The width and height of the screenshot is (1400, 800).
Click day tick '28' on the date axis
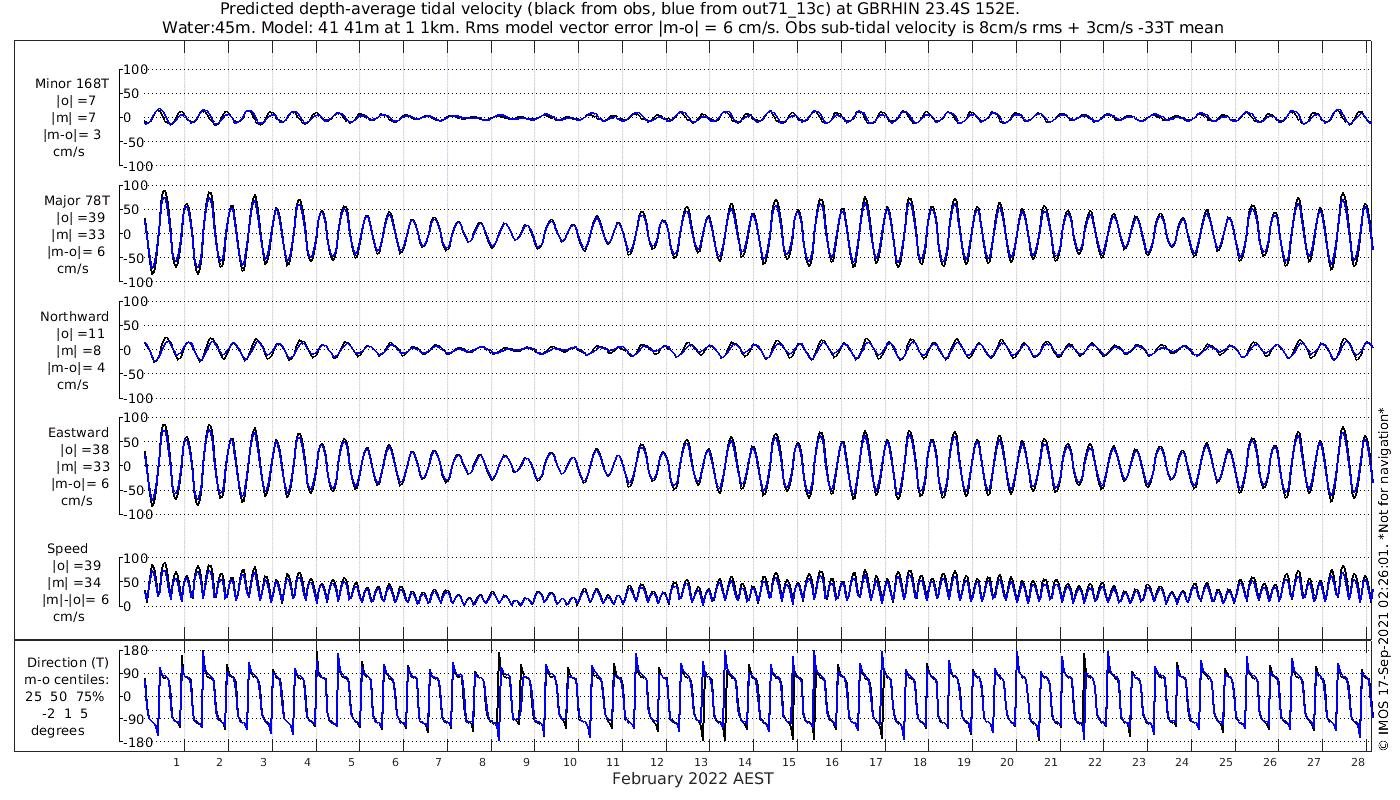tap(1356, 761)
